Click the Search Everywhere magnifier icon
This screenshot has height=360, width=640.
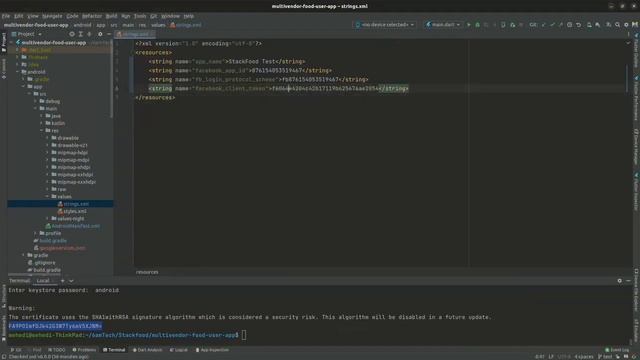point(618,25)
